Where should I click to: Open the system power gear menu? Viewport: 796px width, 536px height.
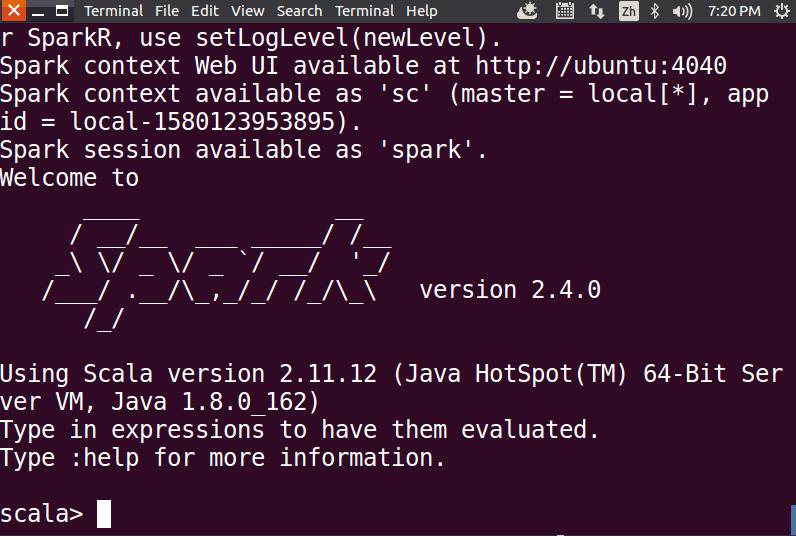point(782,11)
